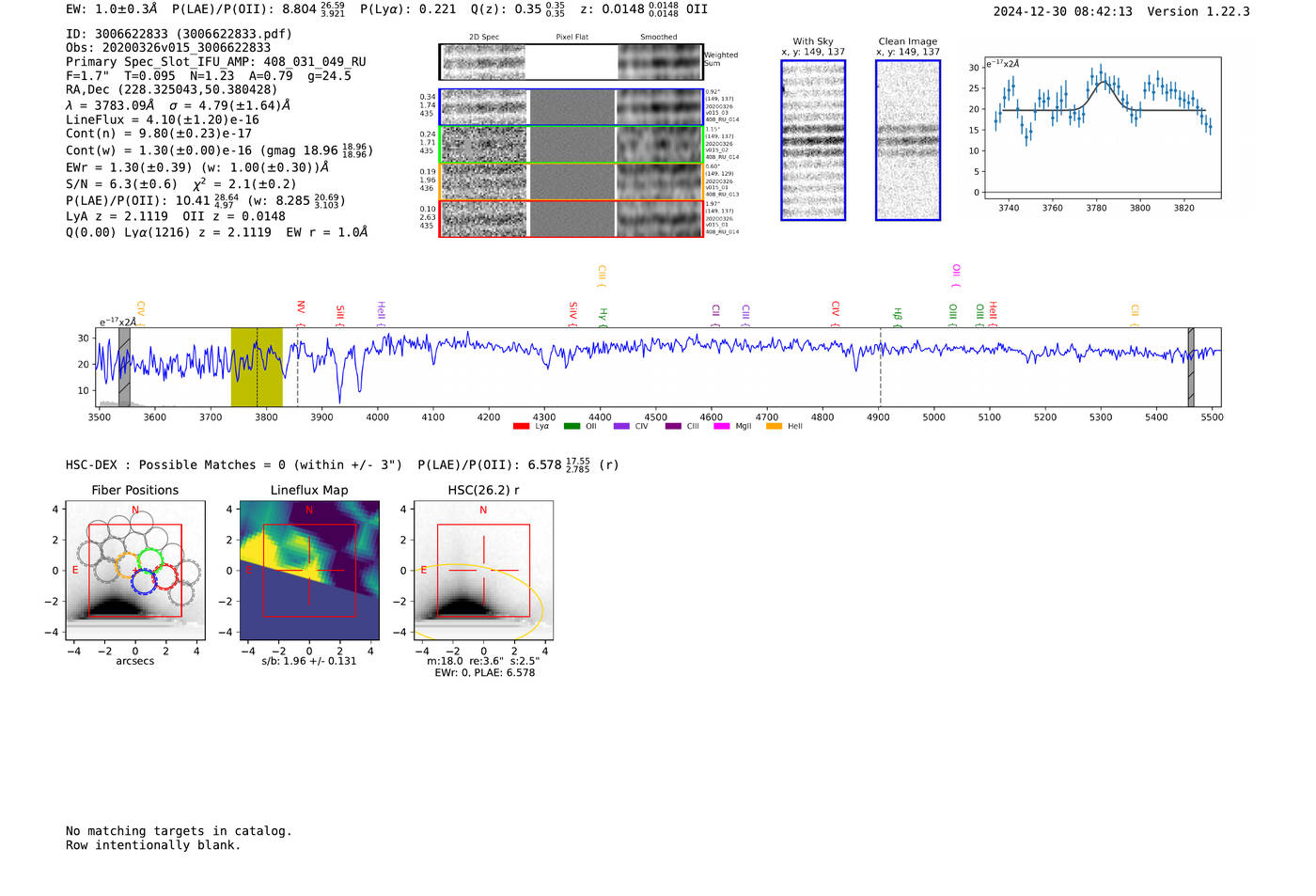The image size is (1316, 896).
Task: Click the Gaussian emission line fit plot
Action: pos(1103,127)
